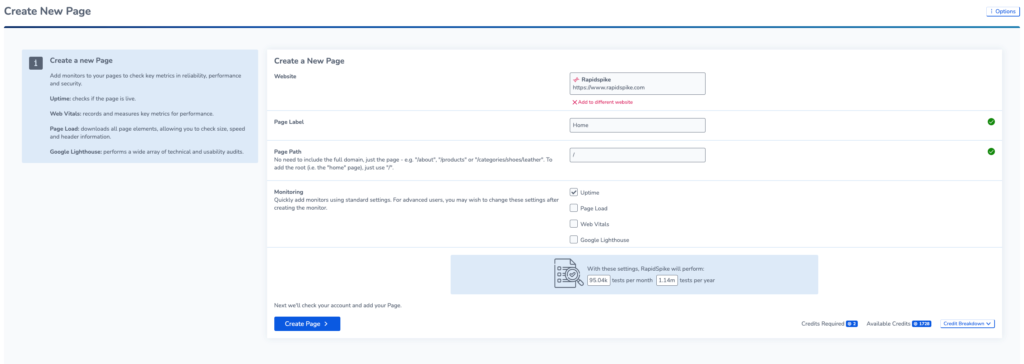Click the green check icon beside Page Label
This screenshot has width=1024, height=364.
coord(991,122)
